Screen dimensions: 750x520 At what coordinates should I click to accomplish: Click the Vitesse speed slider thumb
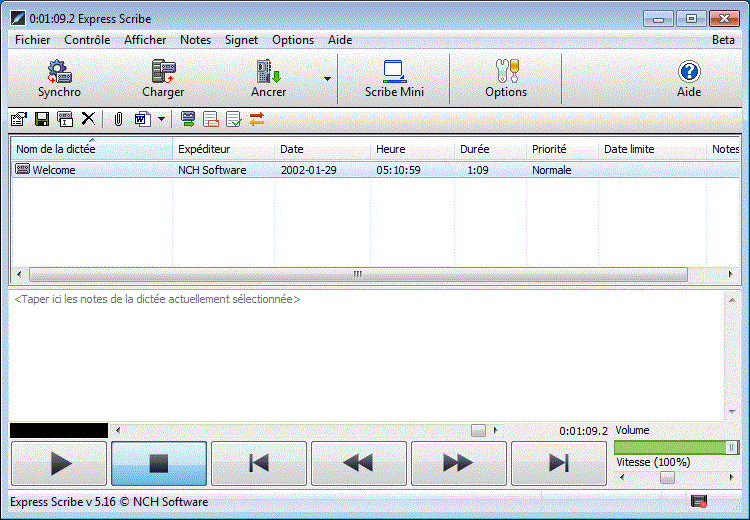pyautogui.click(x=667, y=477)
